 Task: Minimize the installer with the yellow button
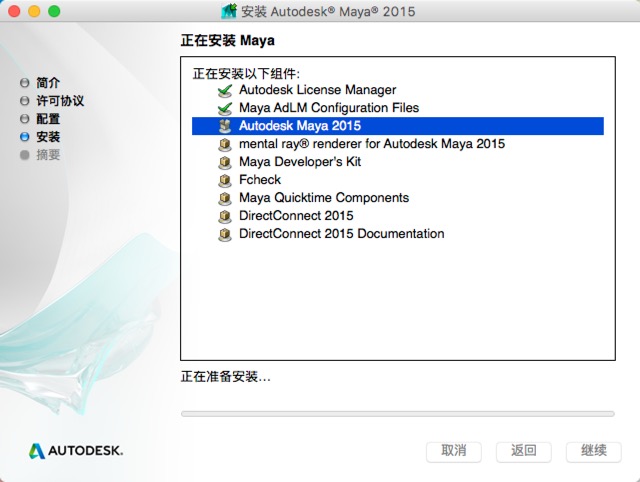pos(34,11)
